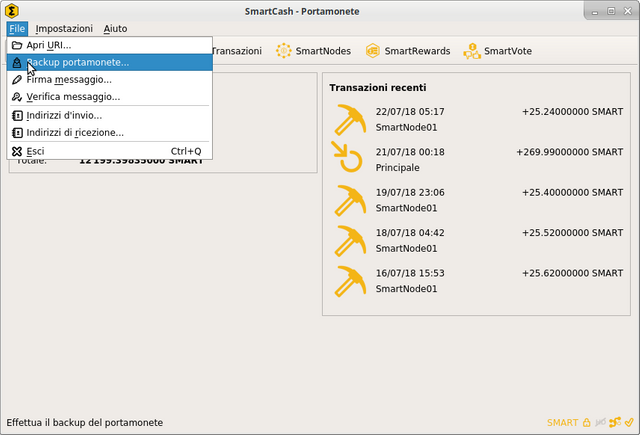Click the pen icon beside Firma messaggio
The height and width of the screenshot is (435, 640).
17,80
